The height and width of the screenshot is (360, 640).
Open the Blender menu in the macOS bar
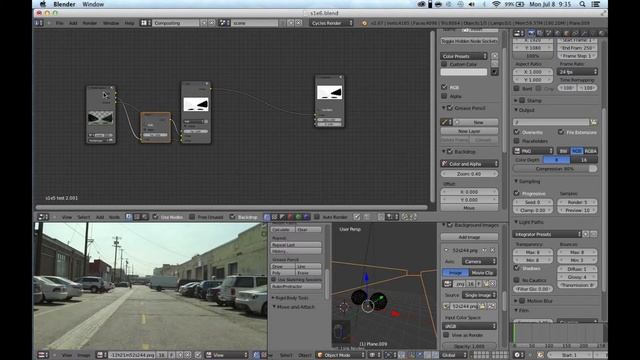pos(64,4)
